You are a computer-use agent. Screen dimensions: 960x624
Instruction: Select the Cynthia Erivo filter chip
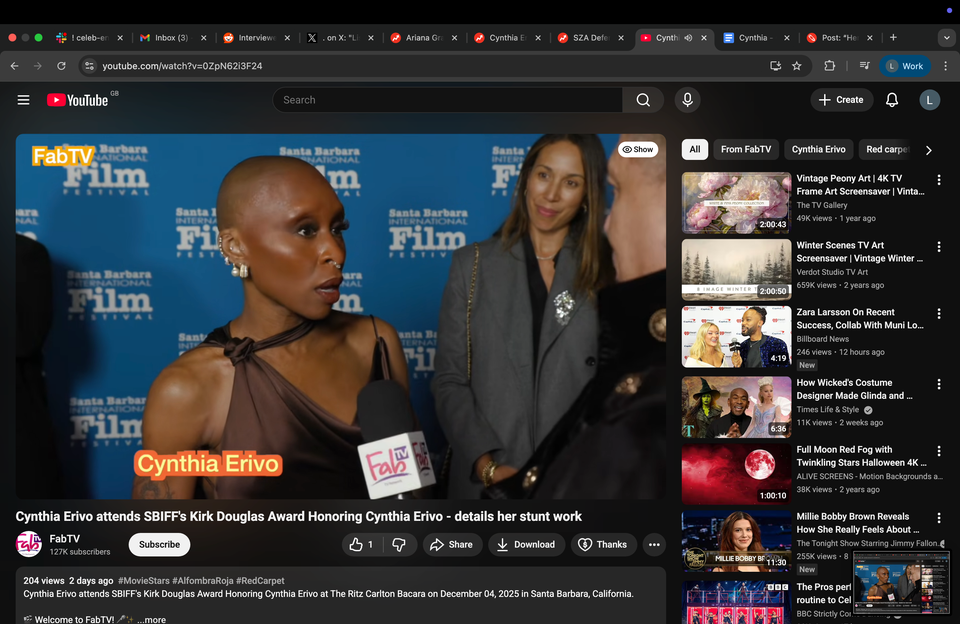click(818, 149)
